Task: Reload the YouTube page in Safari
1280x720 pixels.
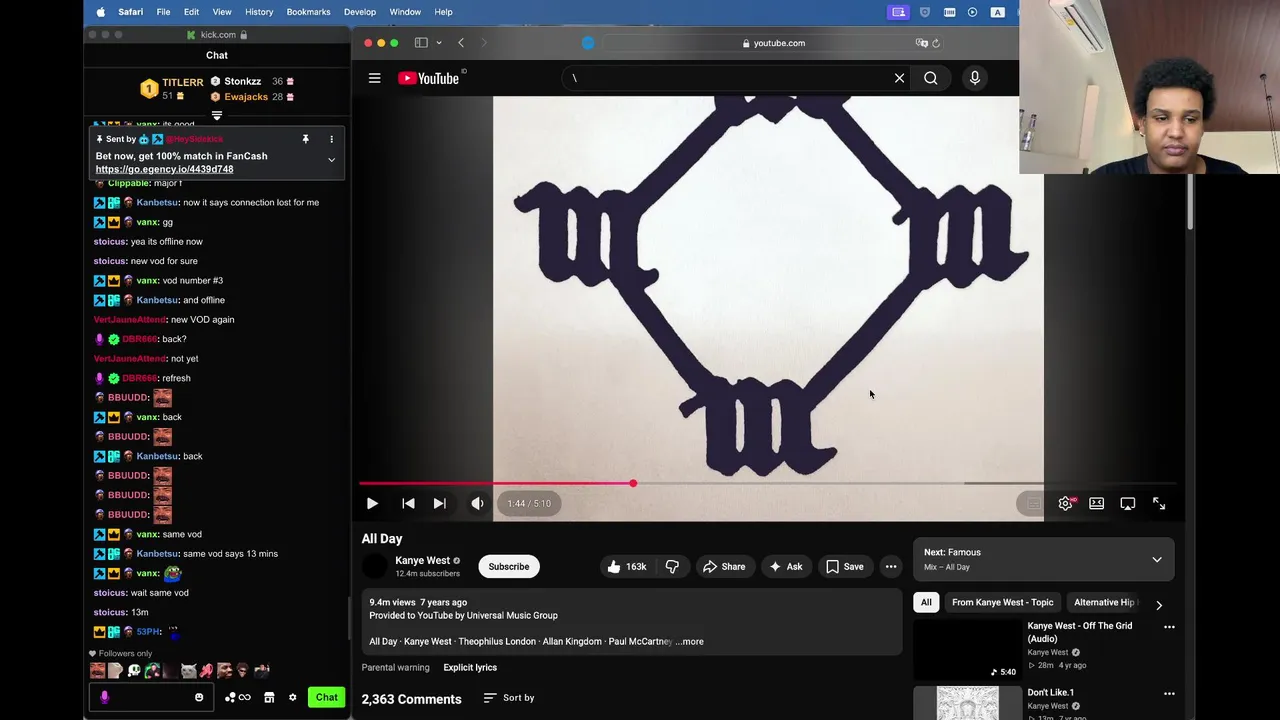Action: (x=935, y=43)
